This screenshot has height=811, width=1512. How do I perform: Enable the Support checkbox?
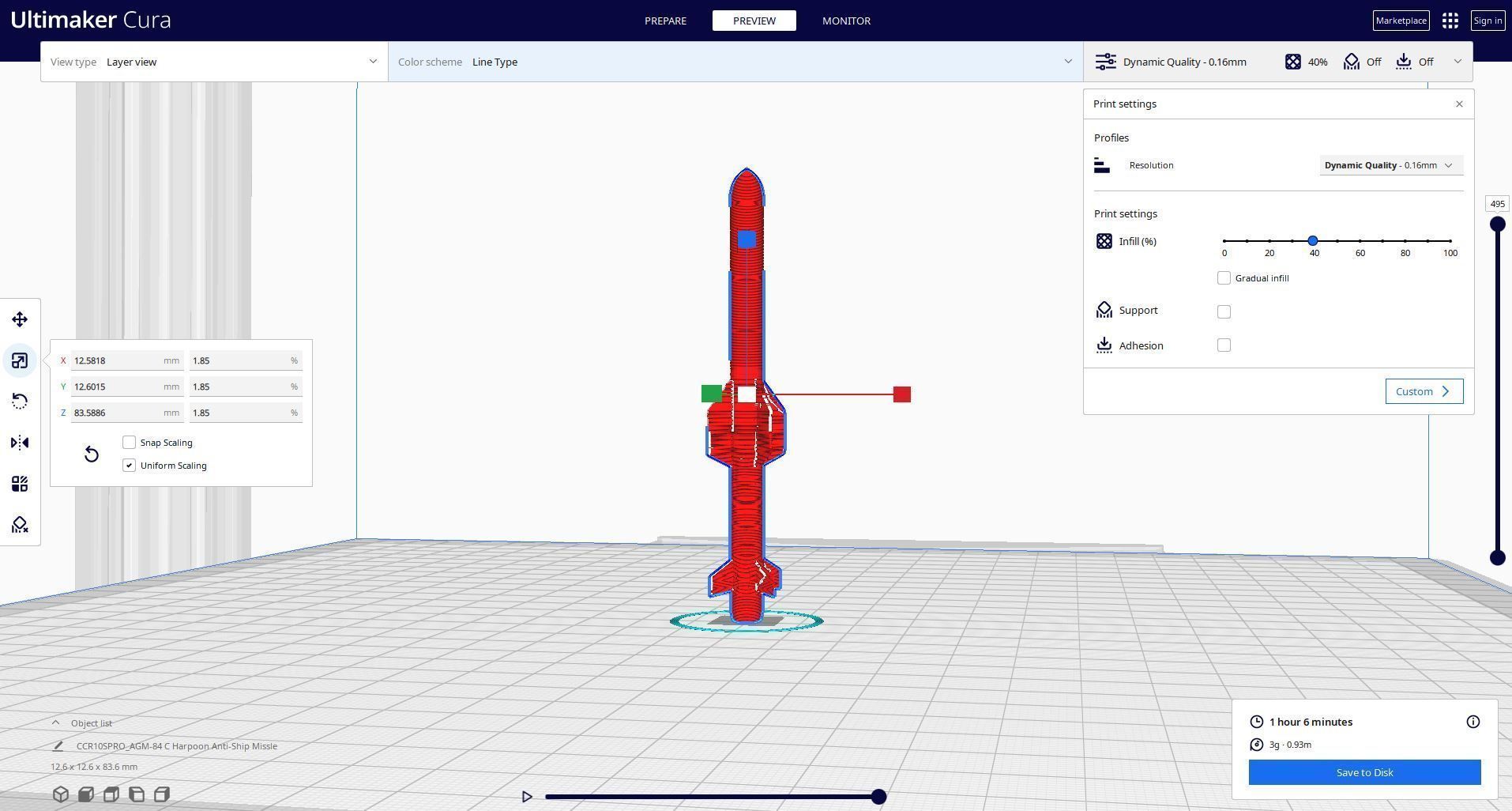pyautogui.click(x=1224, y=311)
